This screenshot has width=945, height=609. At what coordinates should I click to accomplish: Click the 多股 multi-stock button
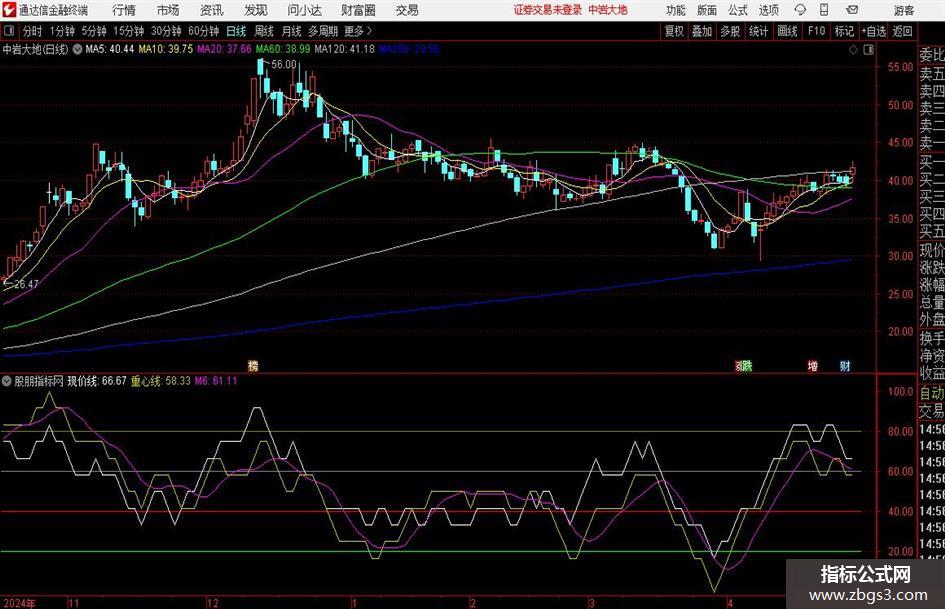(730, 31)
